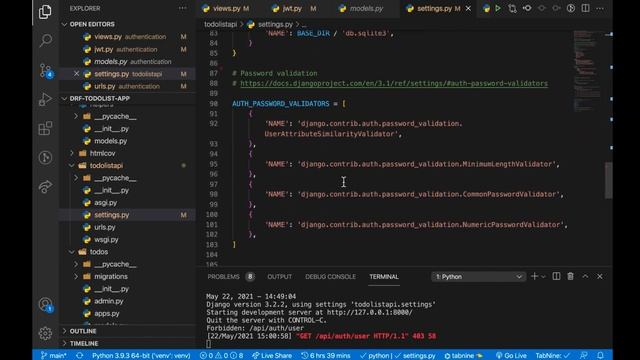Open urls.py authentication in Open Editors
This screenshot has width=640, height=360.
point(127,87)
